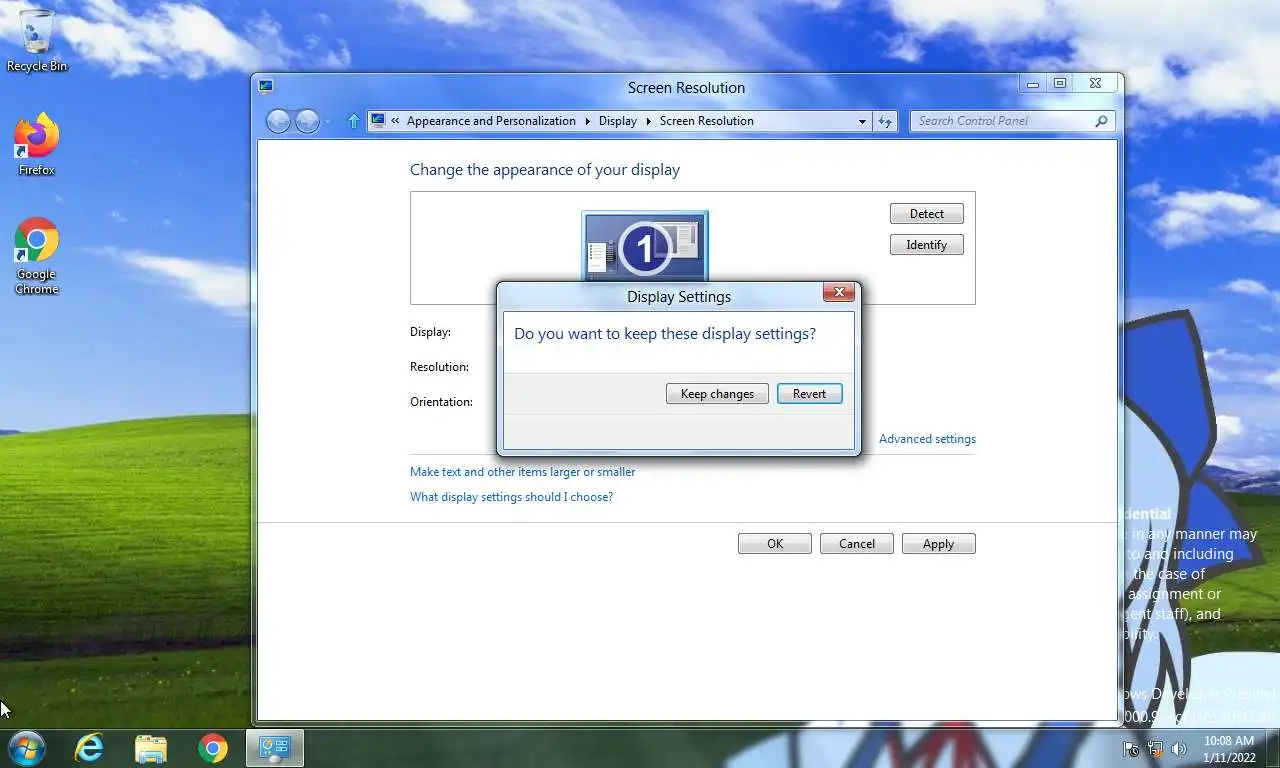
Task: Open the volume speaker tray icon
Action: pyautogui.click(x=1179, y=749)
